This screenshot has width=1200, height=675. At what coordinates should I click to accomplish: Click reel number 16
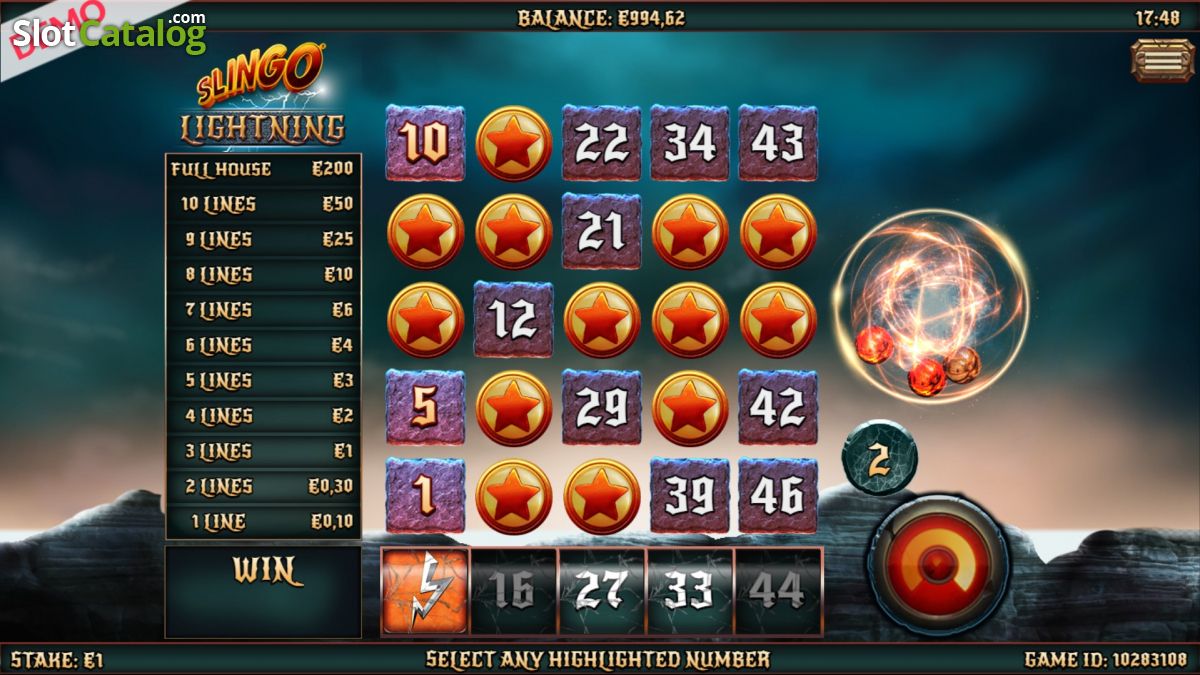(513, 591)
